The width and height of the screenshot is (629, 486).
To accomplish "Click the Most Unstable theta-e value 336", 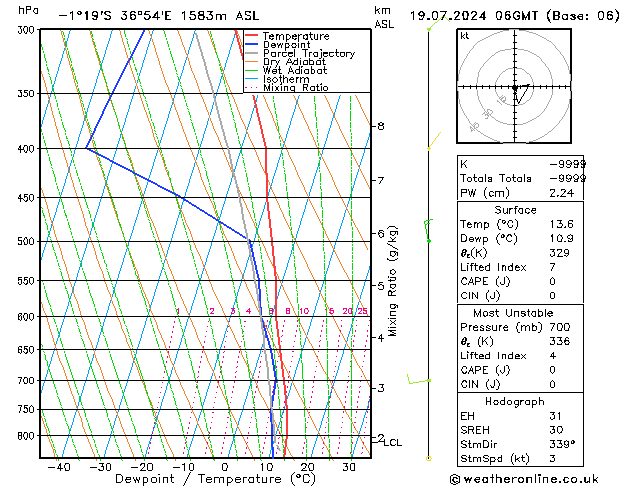I will [x=560, y=341].
